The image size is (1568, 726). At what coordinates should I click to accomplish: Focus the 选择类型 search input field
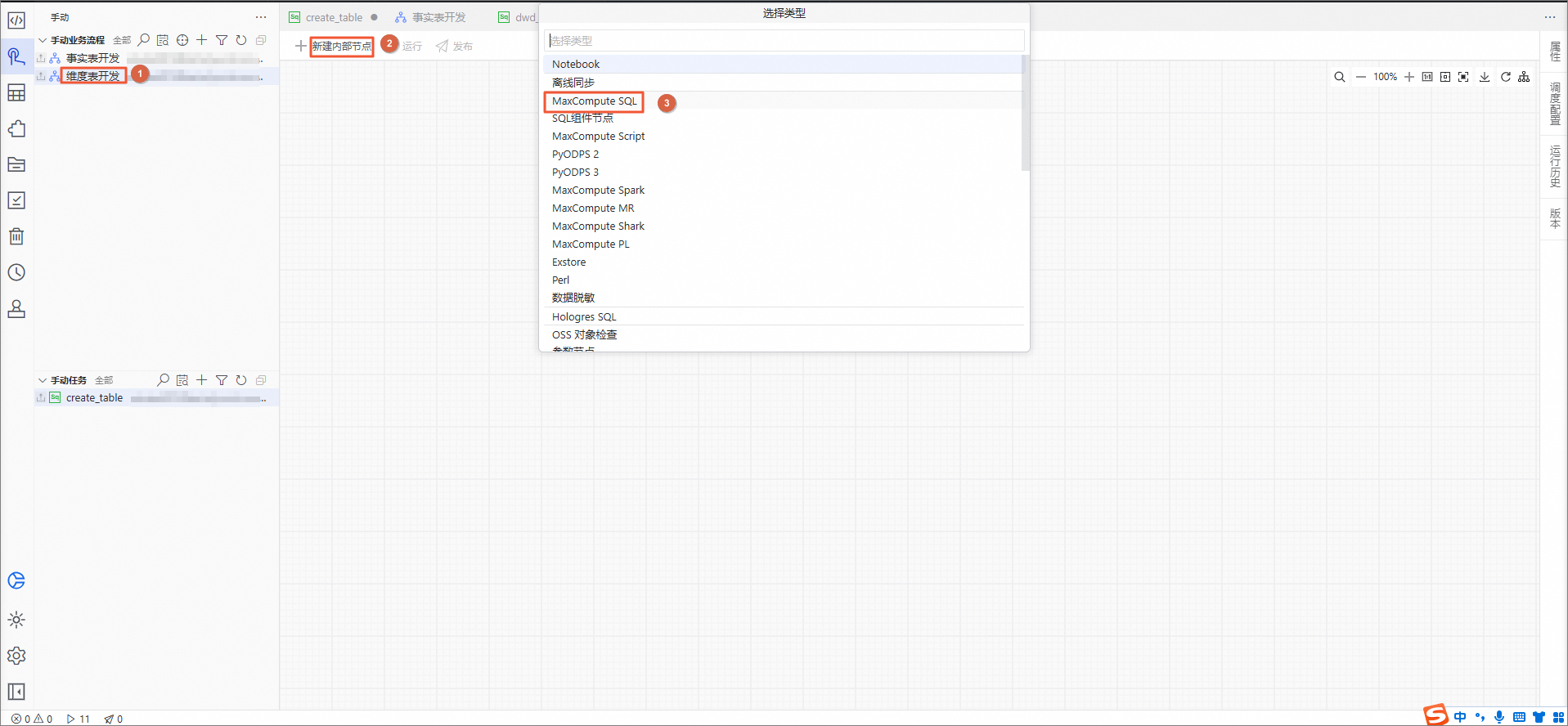(784, 40)
